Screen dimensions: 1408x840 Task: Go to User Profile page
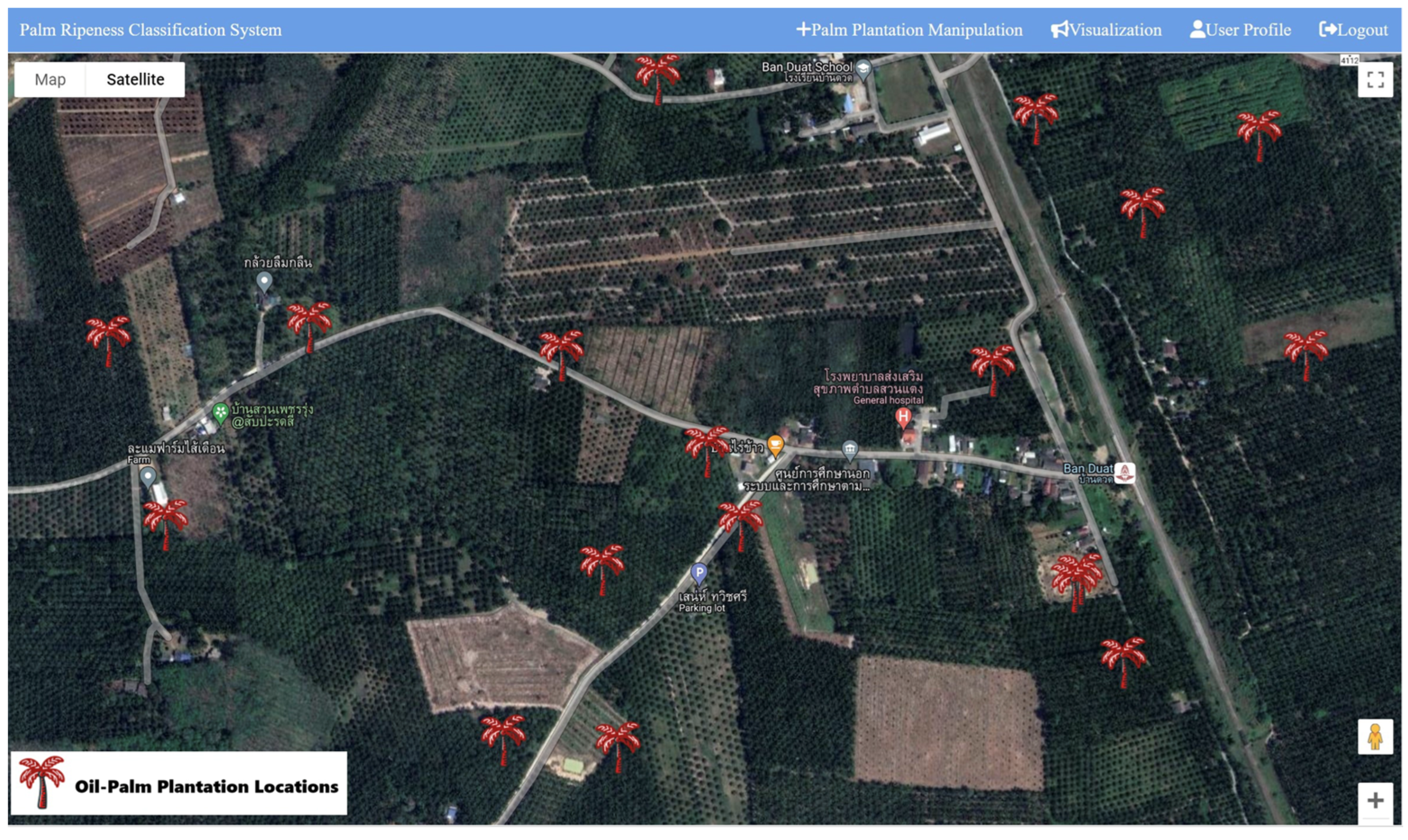[1240, 29]
